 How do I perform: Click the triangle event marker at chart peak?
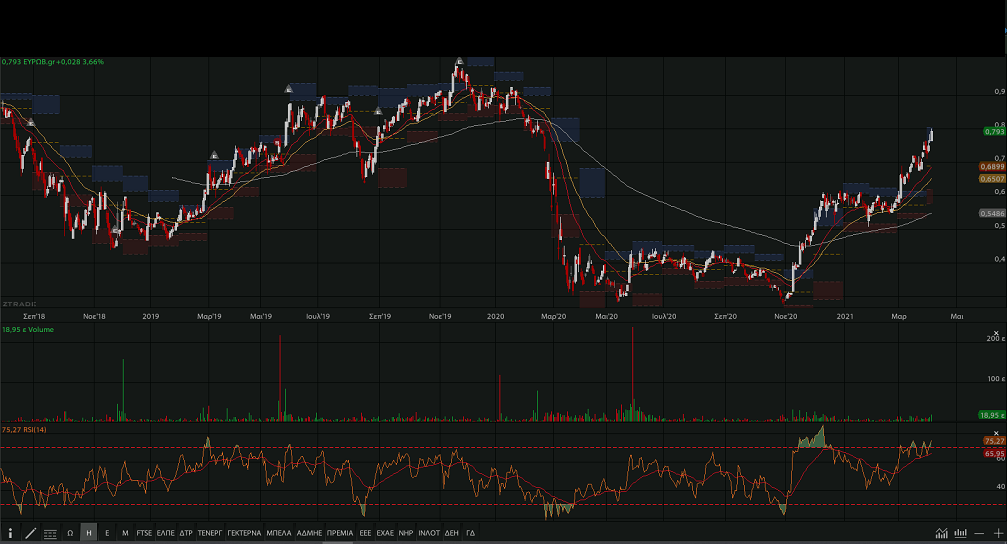tap(459, 62)
